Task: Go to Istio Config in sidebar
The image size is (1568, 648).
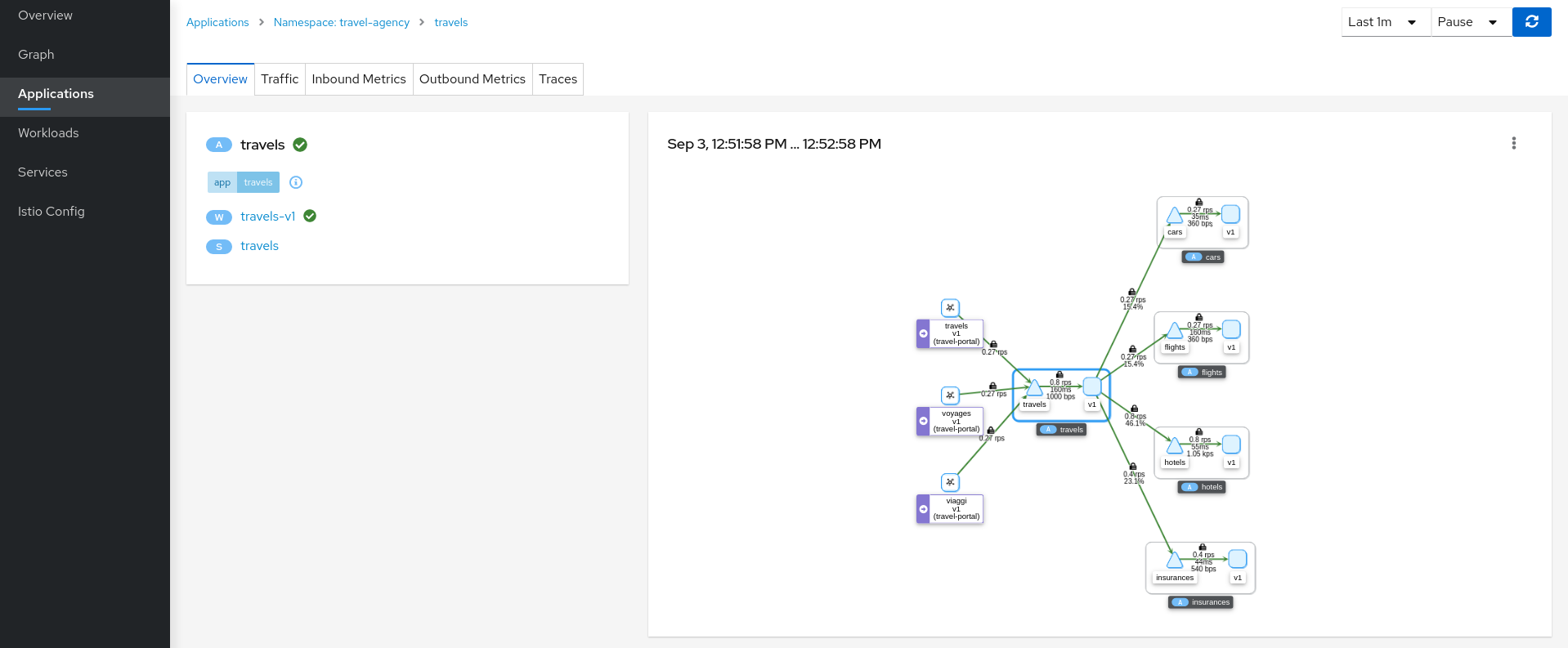Action: point(52,212)
